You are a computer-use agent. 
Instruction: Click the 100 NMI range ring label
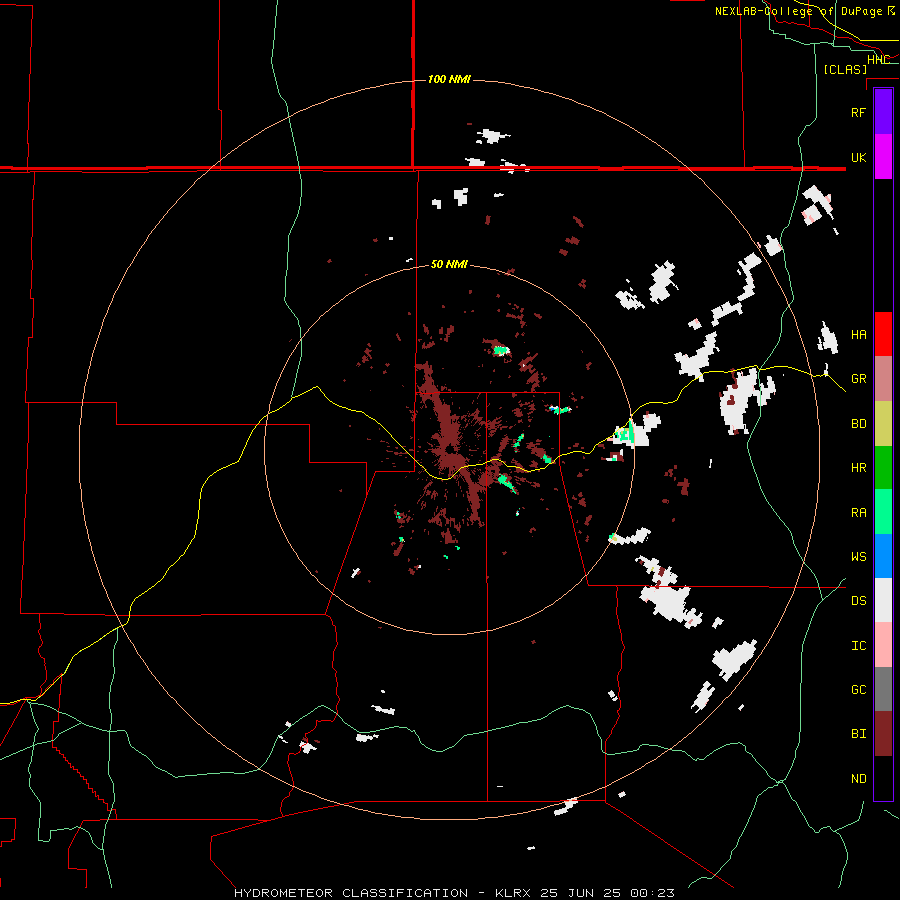449,79
